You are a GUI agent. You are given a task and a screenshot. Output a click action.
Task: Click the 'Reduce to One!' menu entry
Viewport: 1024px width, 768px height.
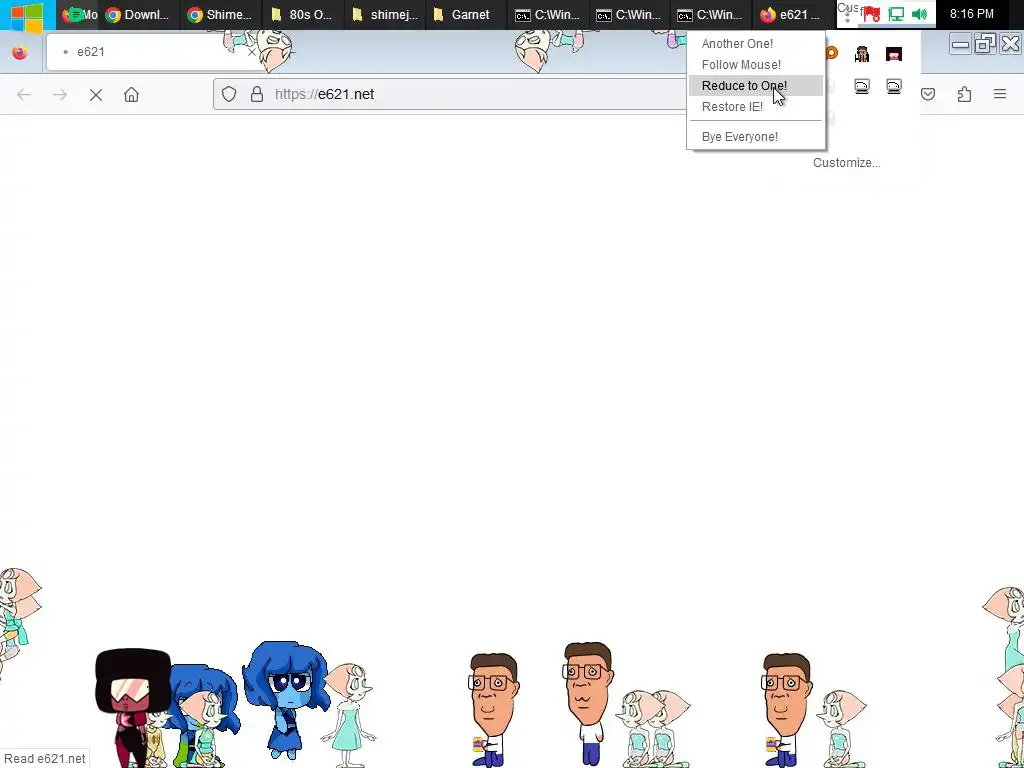(756, 86)
